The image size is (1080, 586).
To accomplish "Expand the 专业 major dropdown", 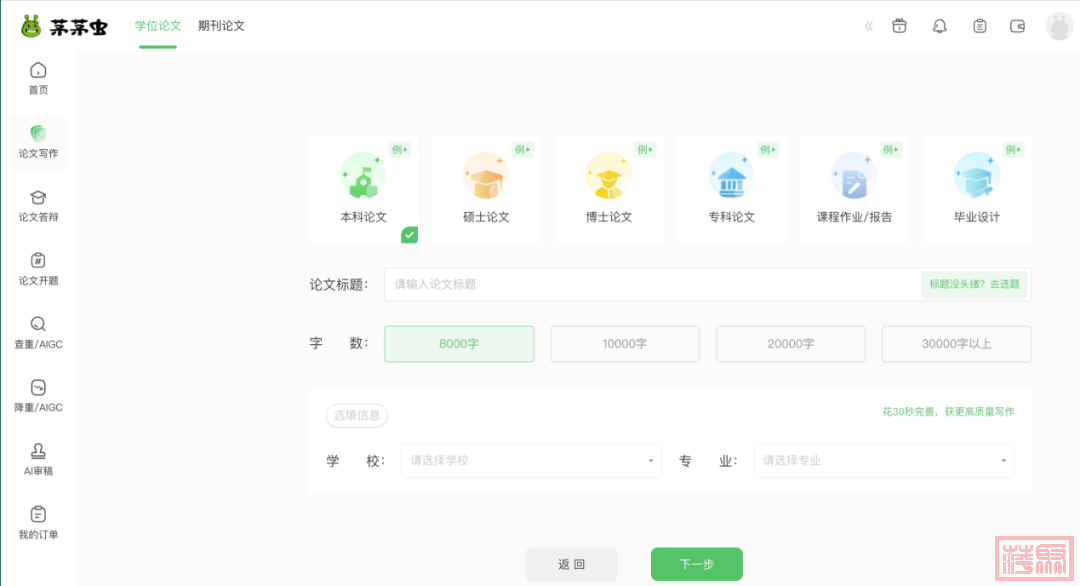I will [x=883, y=461].
